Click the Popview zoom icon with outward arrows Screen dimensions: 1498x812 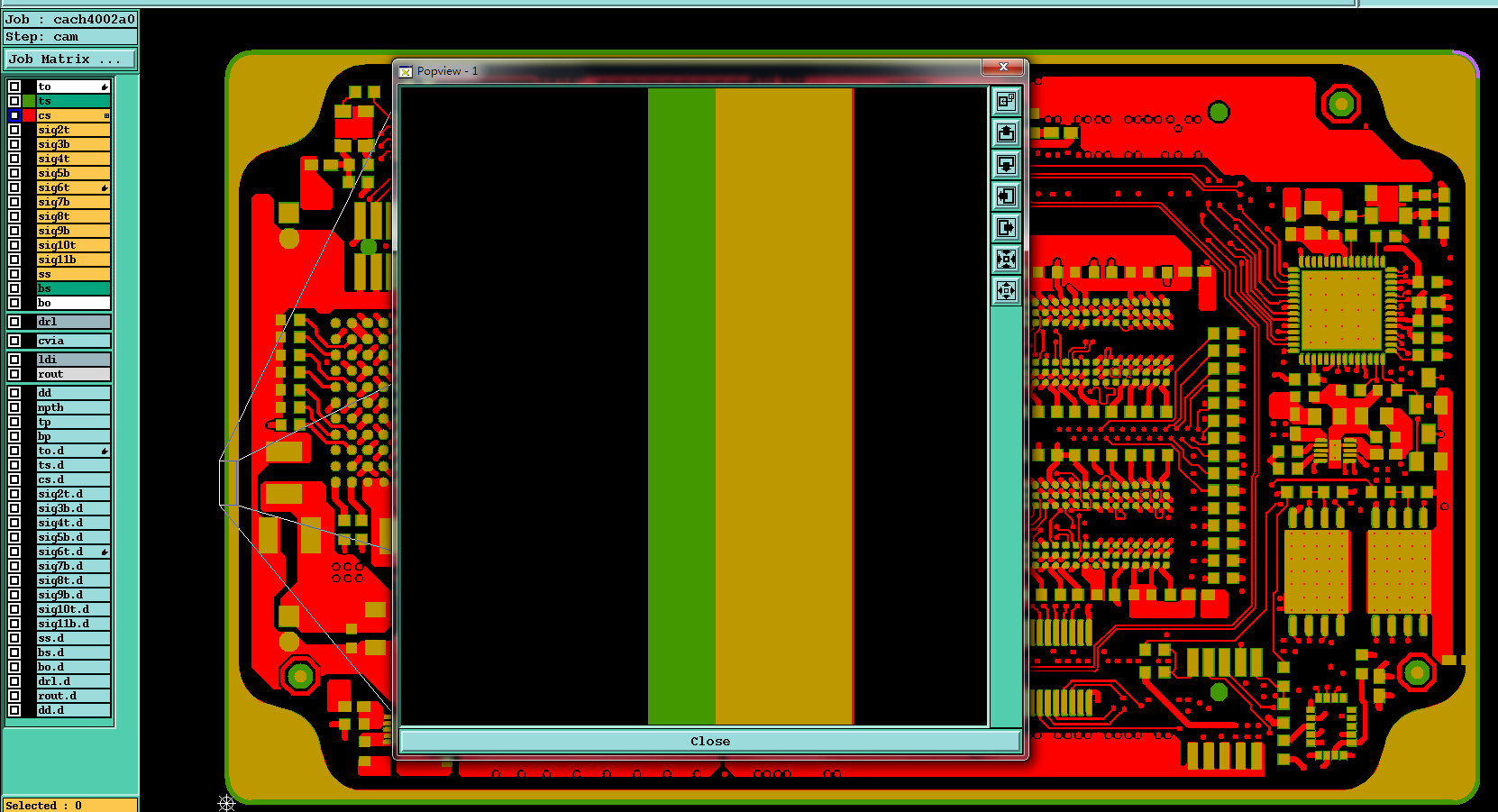[x=1006, y=290]
